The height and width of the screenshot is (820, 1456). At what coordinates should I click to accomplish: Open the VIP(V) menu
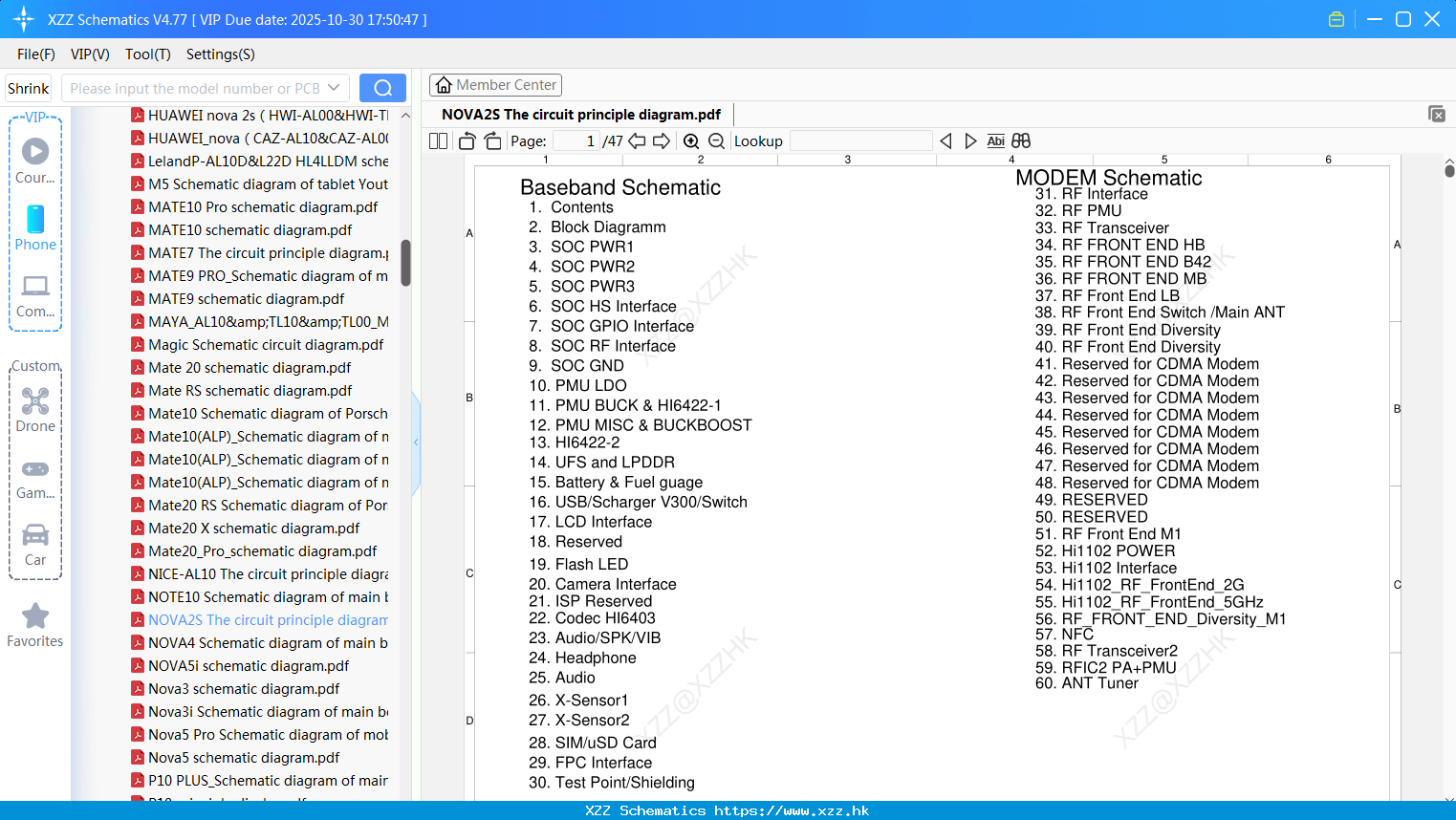click(x=90, y=54)
